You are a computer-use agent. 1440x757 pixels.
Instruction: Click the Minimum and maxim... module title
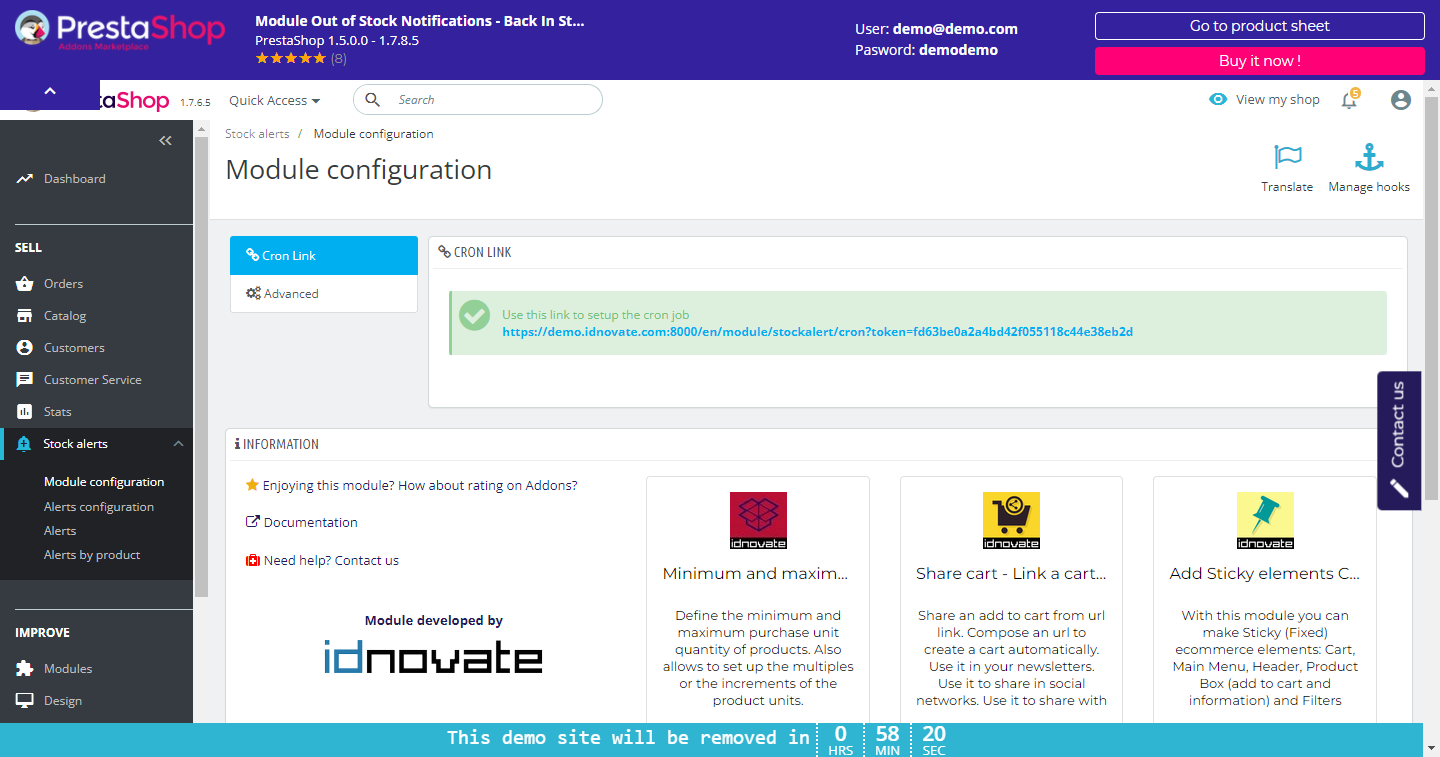[x=755, y=574]
